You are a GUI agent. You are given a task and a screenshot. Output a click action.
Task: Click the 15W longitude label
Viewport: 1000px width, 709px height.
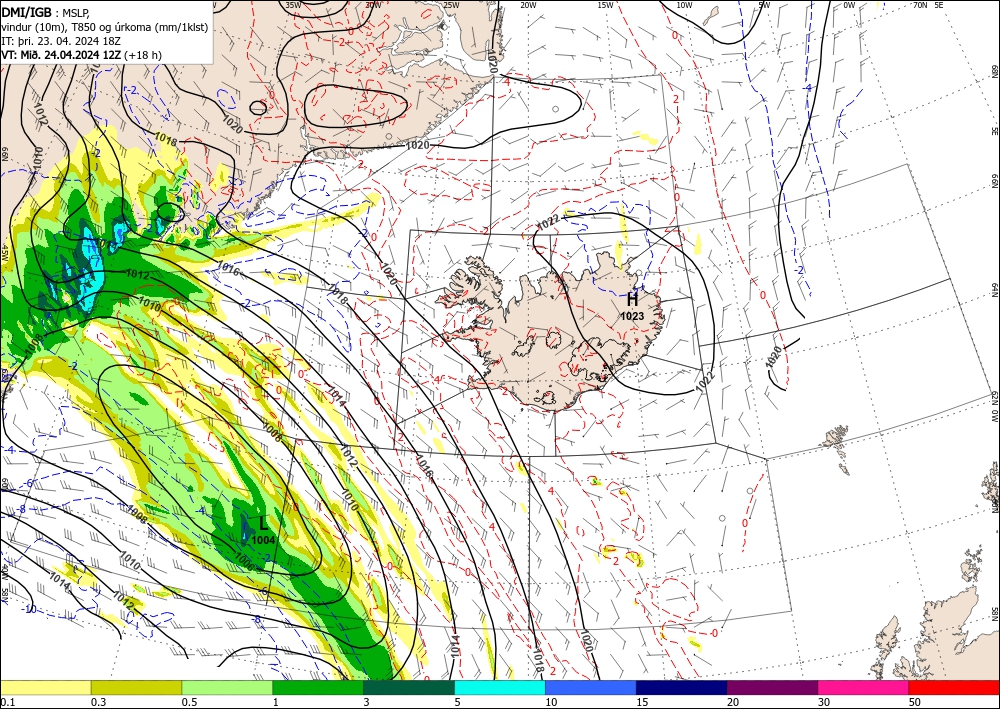606,5
